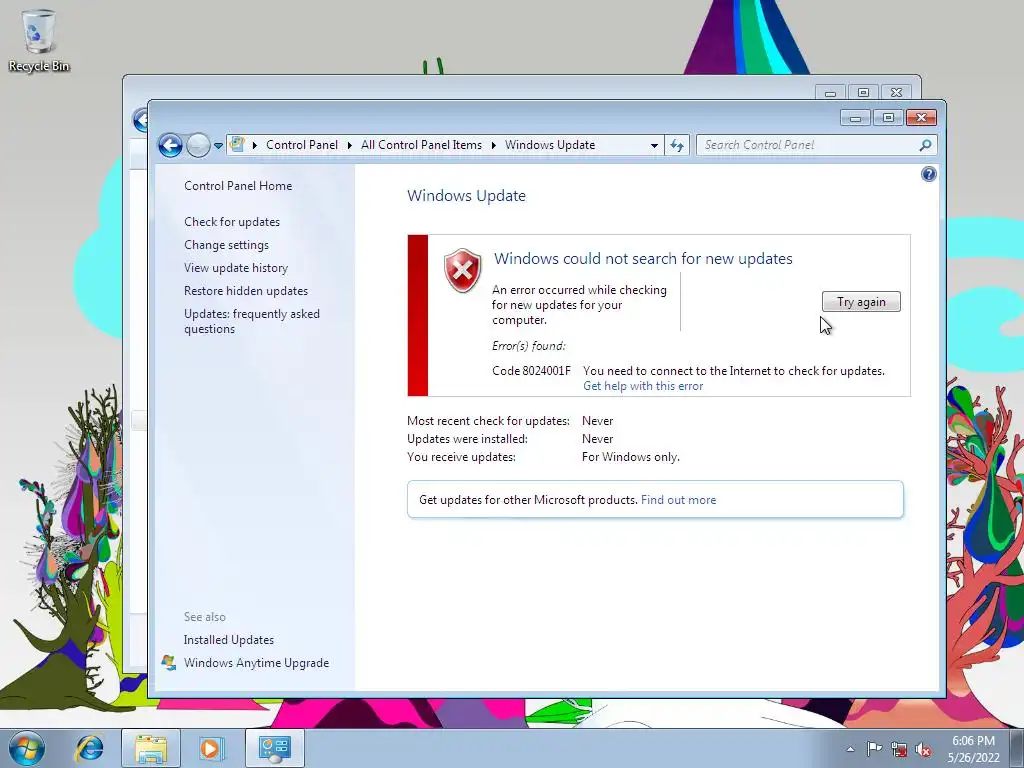Open the recent pages dropdown arrow
This screenshot has width=1024, height=768.
[218, 146]
